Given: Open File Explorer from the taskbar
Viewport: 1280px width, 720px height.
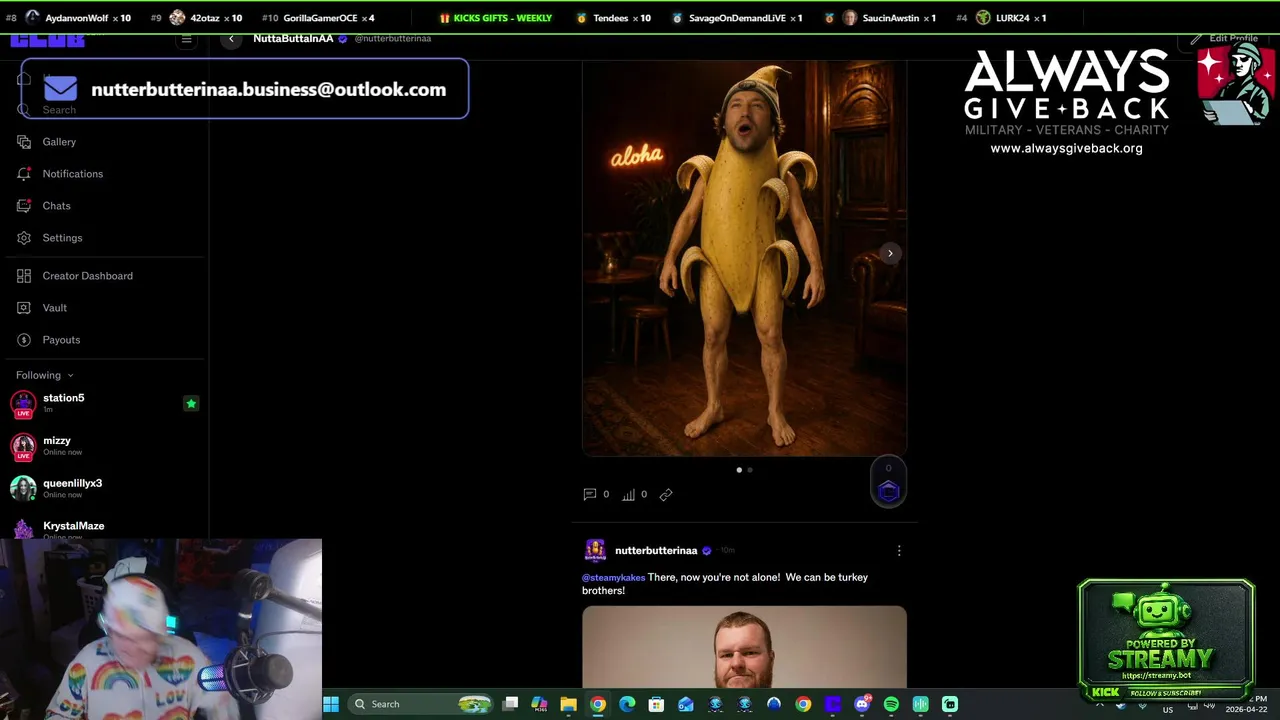Looking at the screenshot, I should (568, 704).
